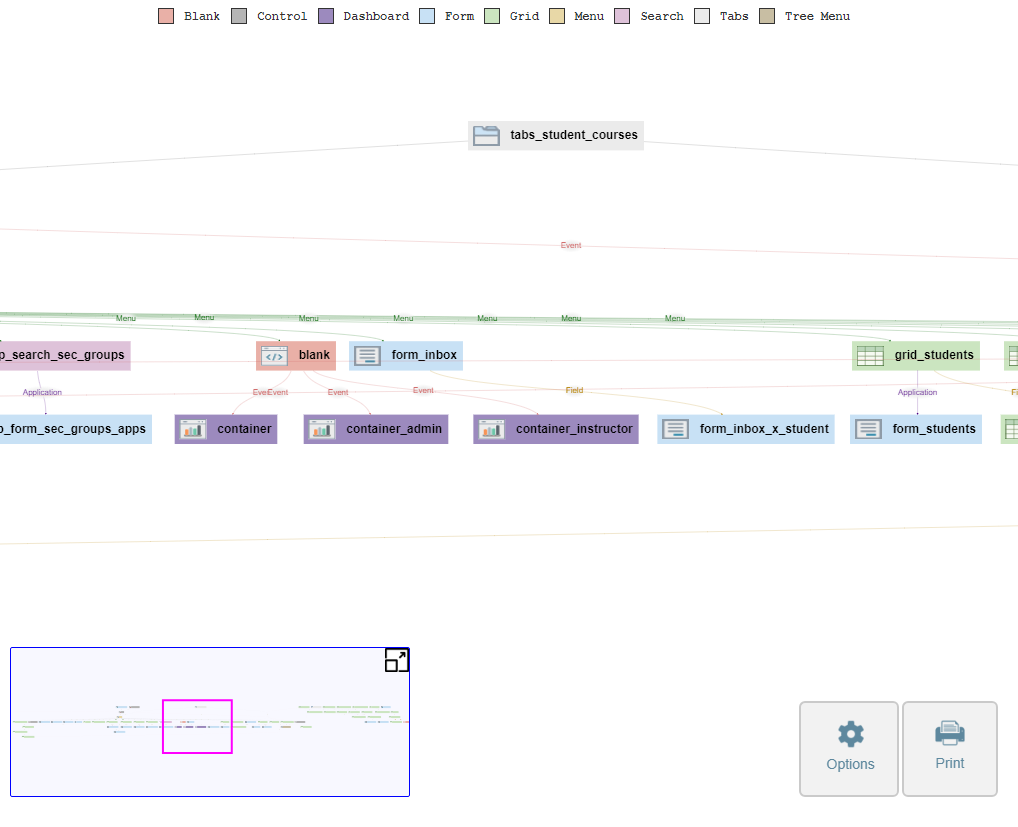1018x827 pixels.
Task: Click the form icon on form_inbox node
Action: point(366,355)
